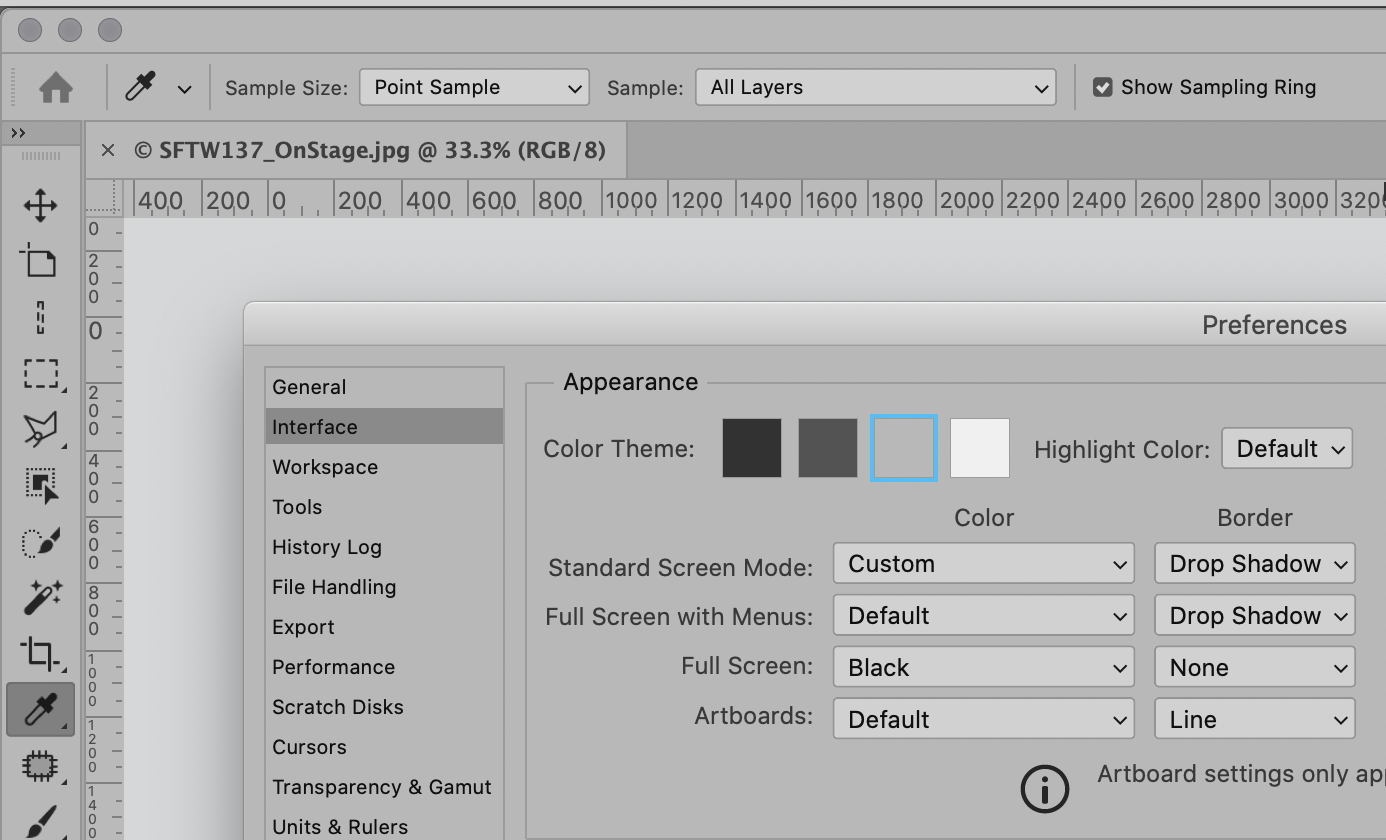
Task: Open the Highlight Color dropdown
Action: 1287,448
